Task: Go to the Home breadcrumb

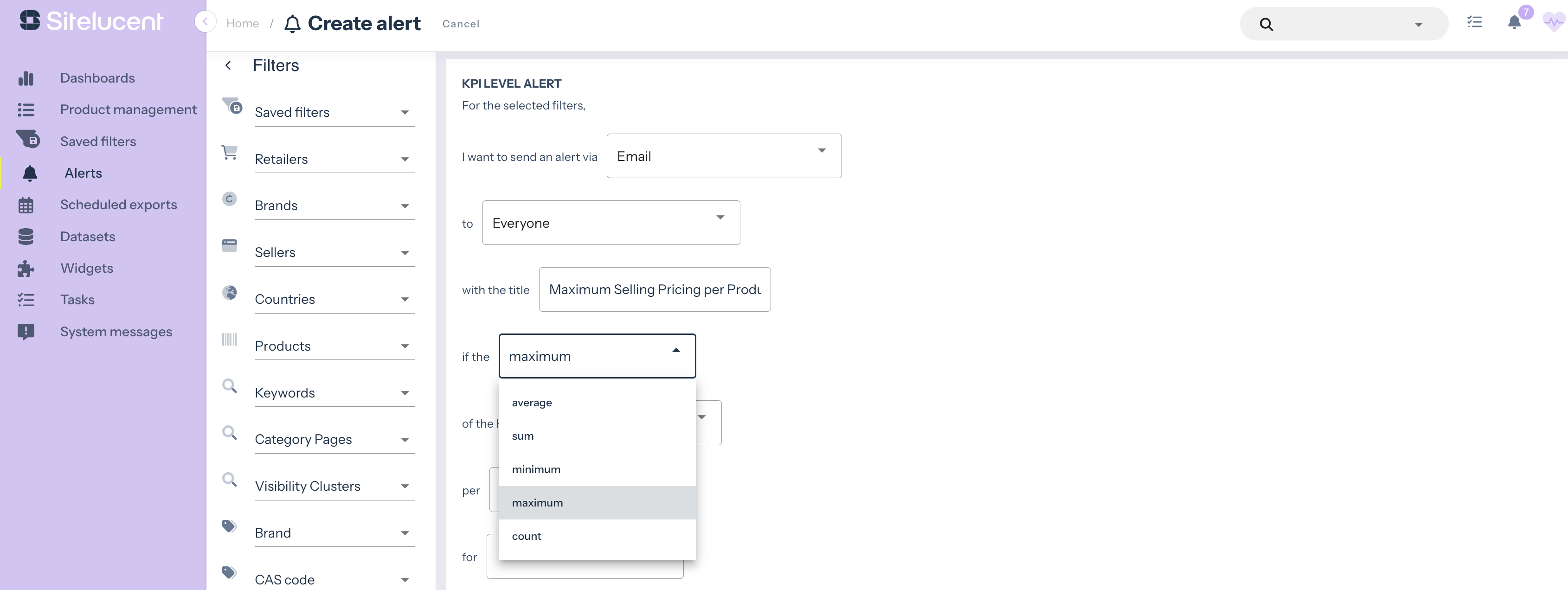Action: (242, 23)
